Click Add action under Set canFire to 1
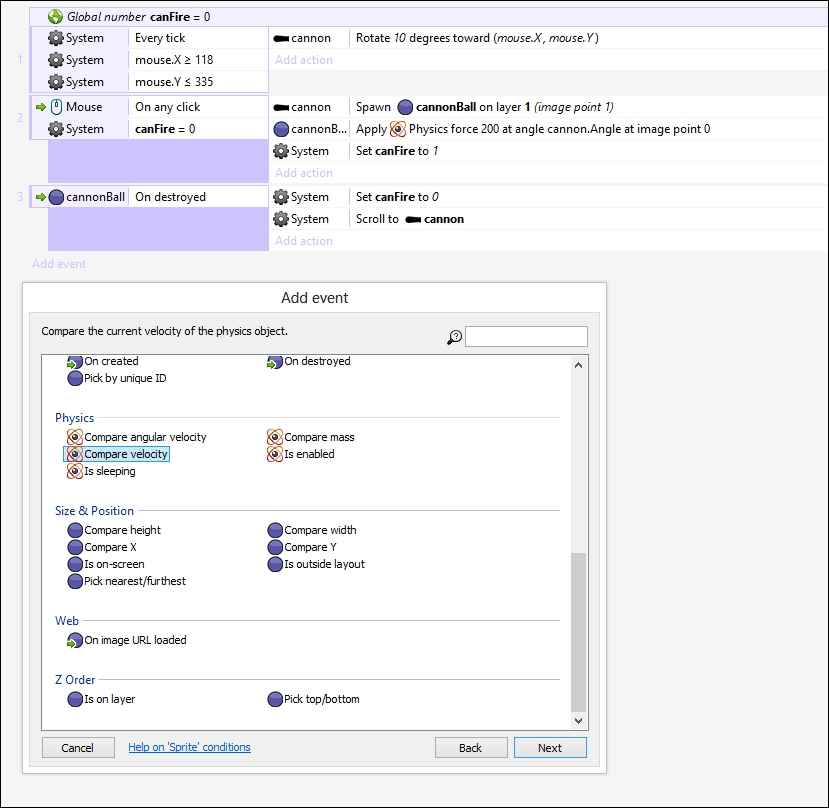Screen dimensions: 829x808 (x=304, y=173)
